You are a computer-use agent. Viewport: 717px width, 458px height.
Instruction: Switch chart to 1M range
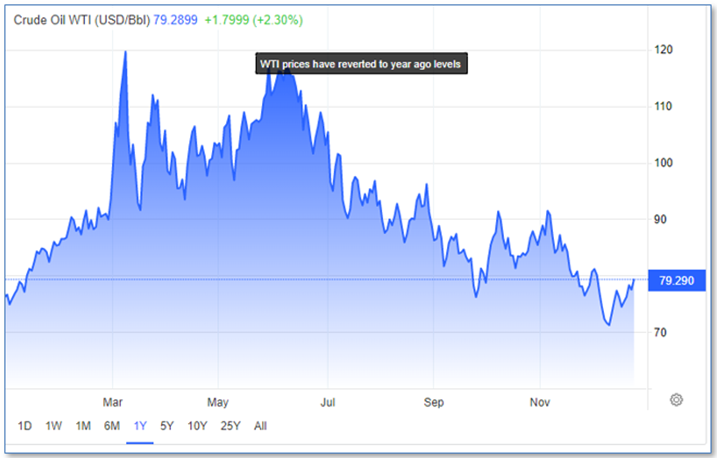pos(83,426)
